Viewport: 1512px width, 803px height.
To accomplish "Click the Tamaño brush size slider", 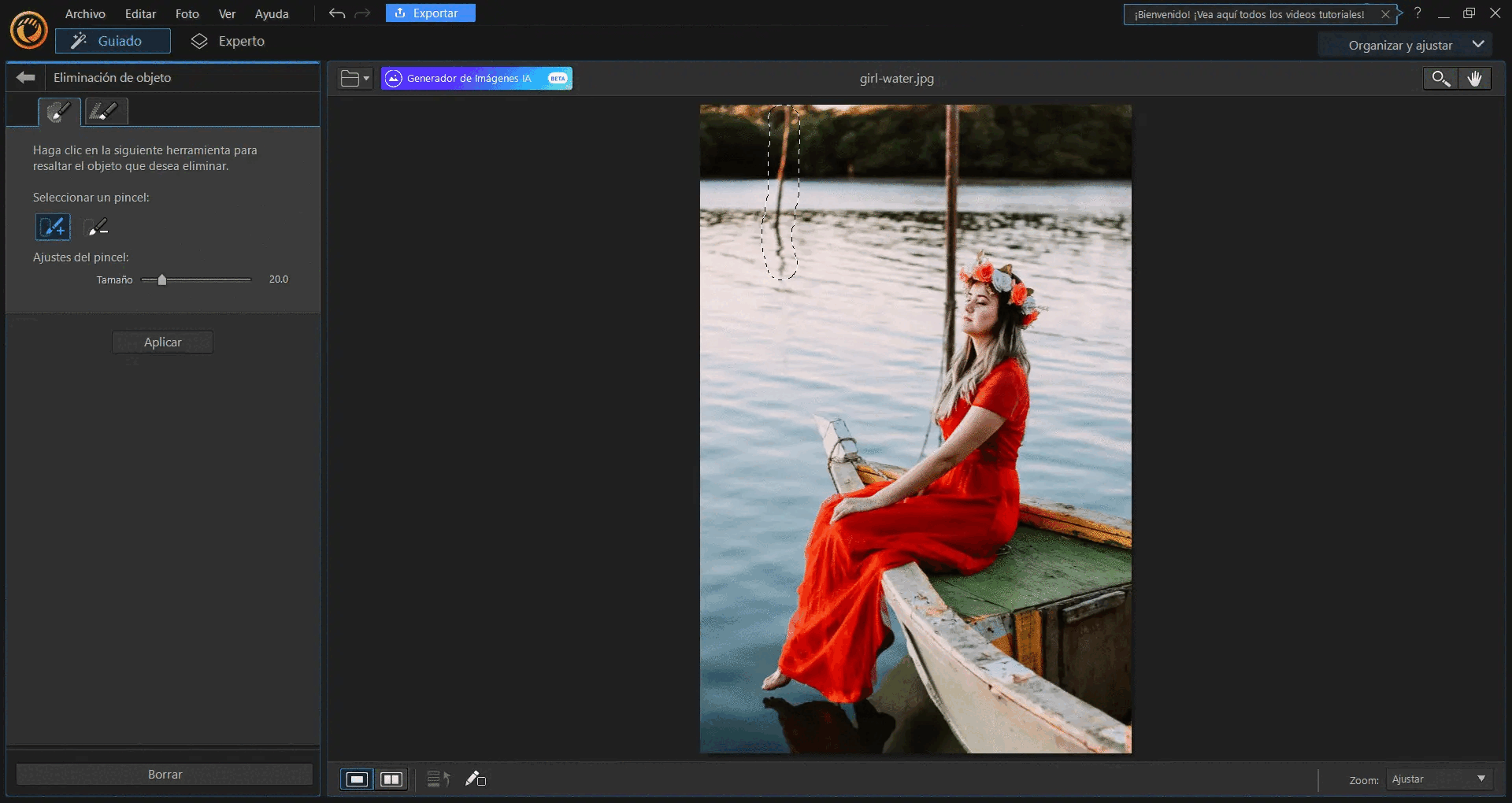I will (x=195, y=279).
